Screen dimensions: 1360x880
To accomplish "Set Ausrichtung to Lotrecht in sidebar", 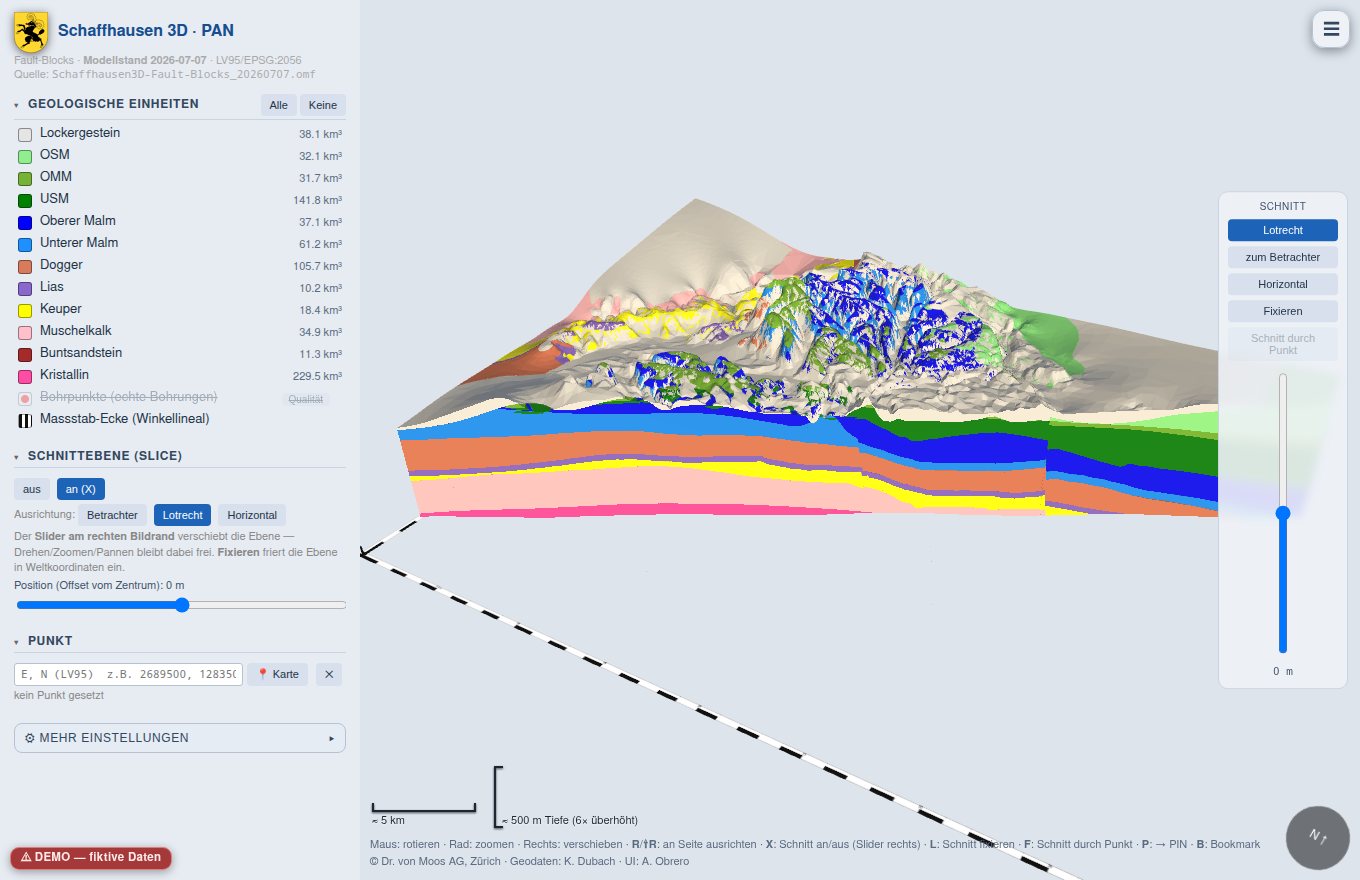I will tap(182, 515).
